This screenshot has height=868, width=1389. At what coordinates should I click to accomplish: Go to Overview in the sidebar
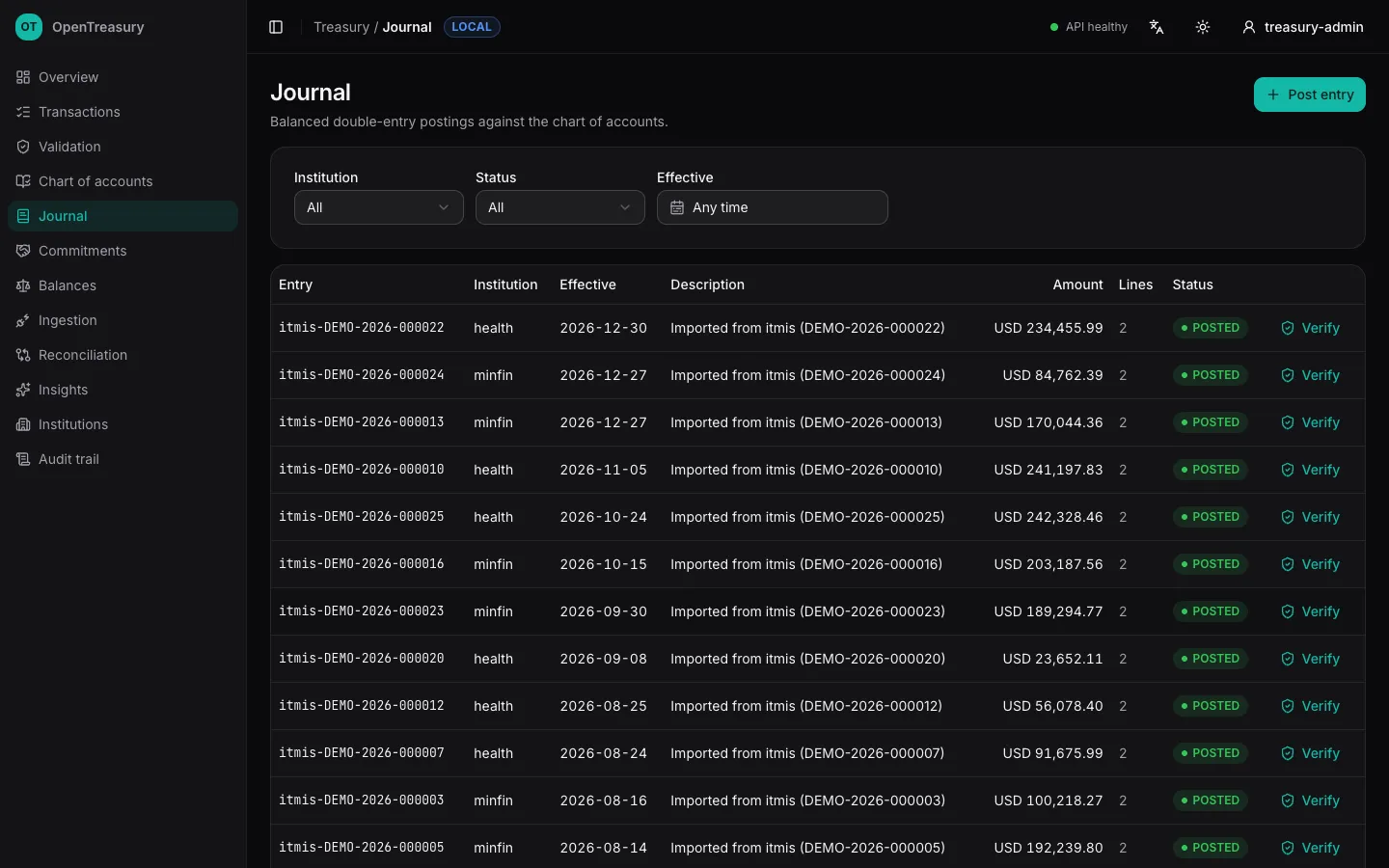pyautogui.click(x=123, y=77)
